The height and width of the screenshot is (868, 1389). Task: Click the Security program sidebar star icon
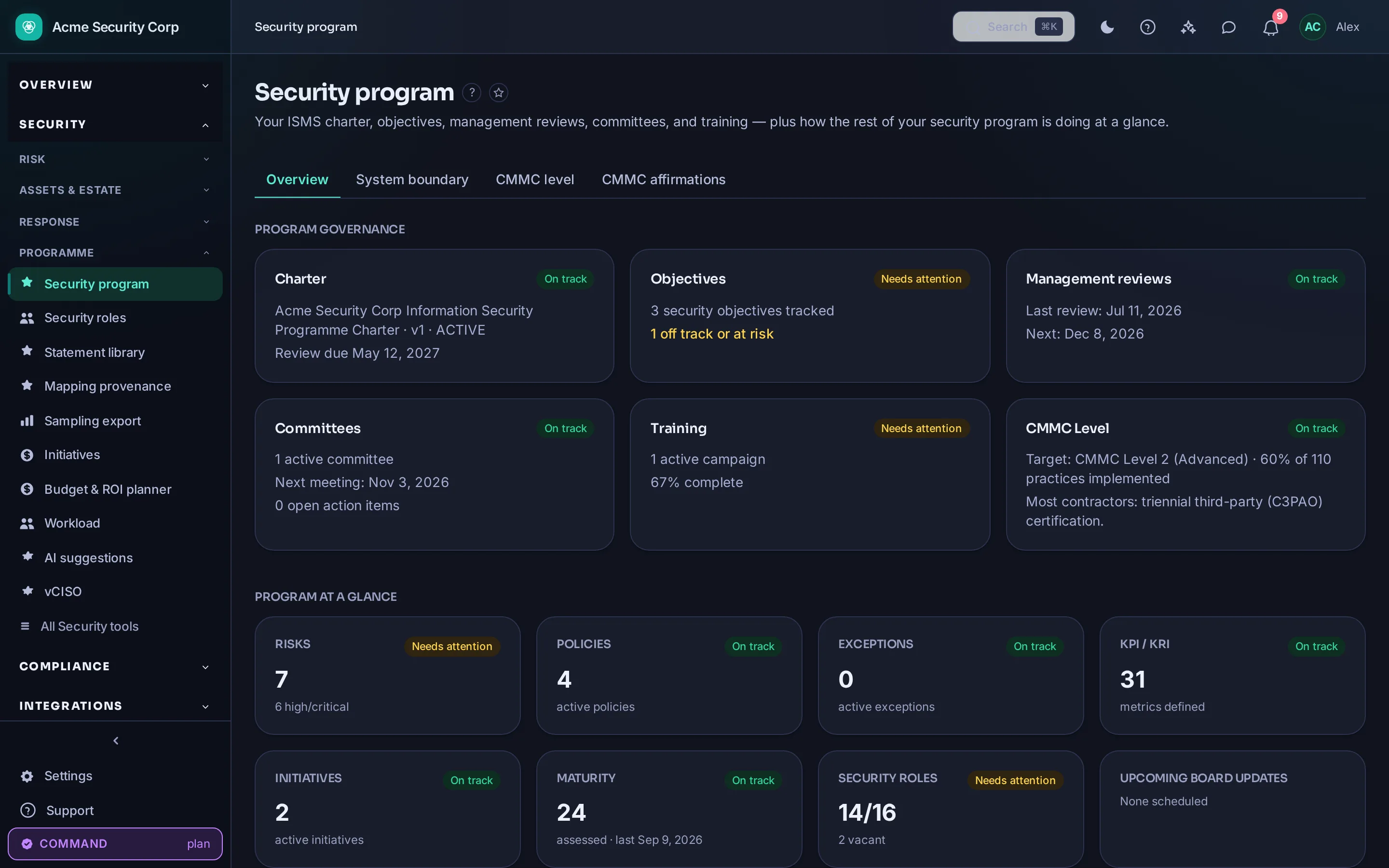pos(27,283)
